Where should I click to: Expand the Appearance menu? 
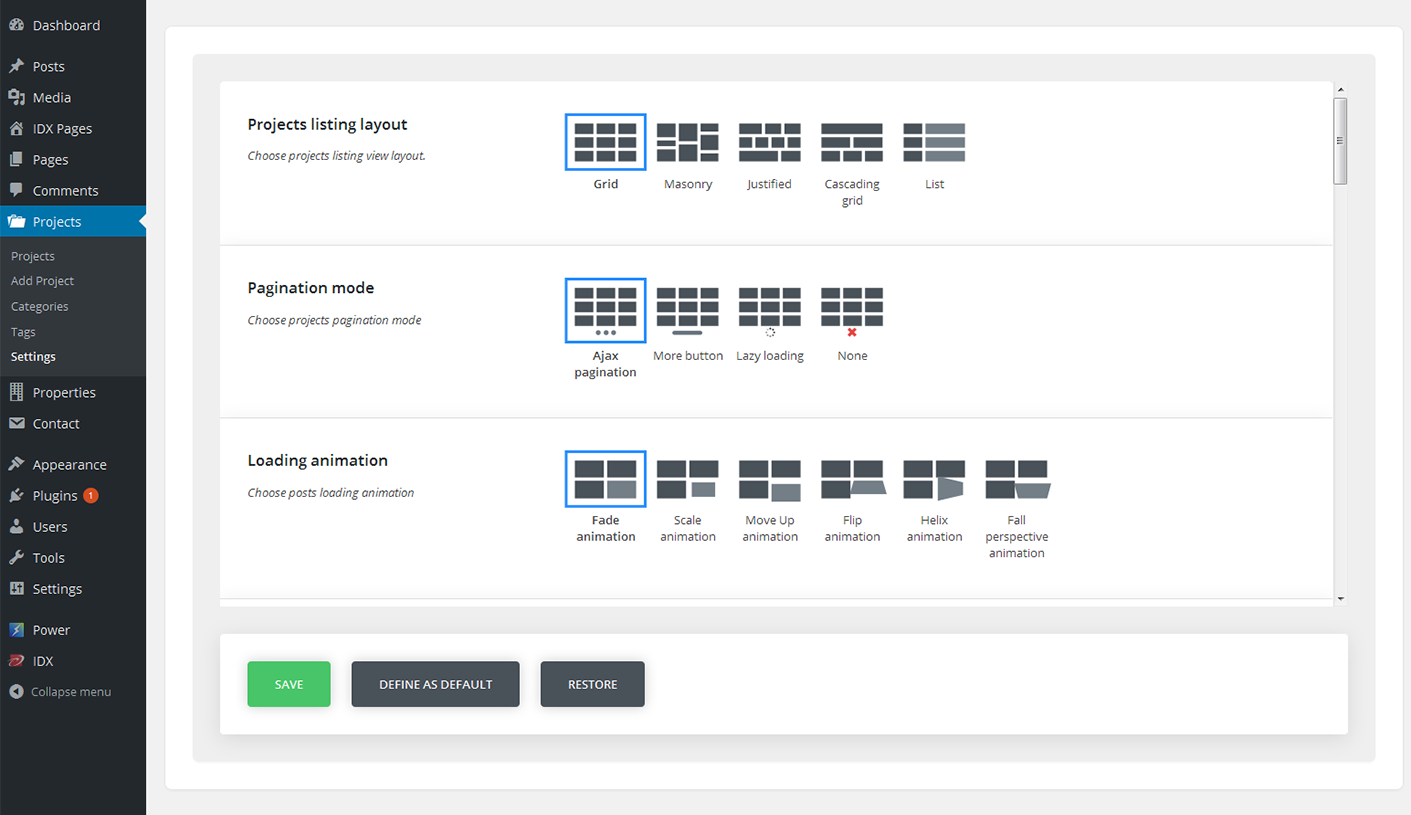tap(67, 464)
